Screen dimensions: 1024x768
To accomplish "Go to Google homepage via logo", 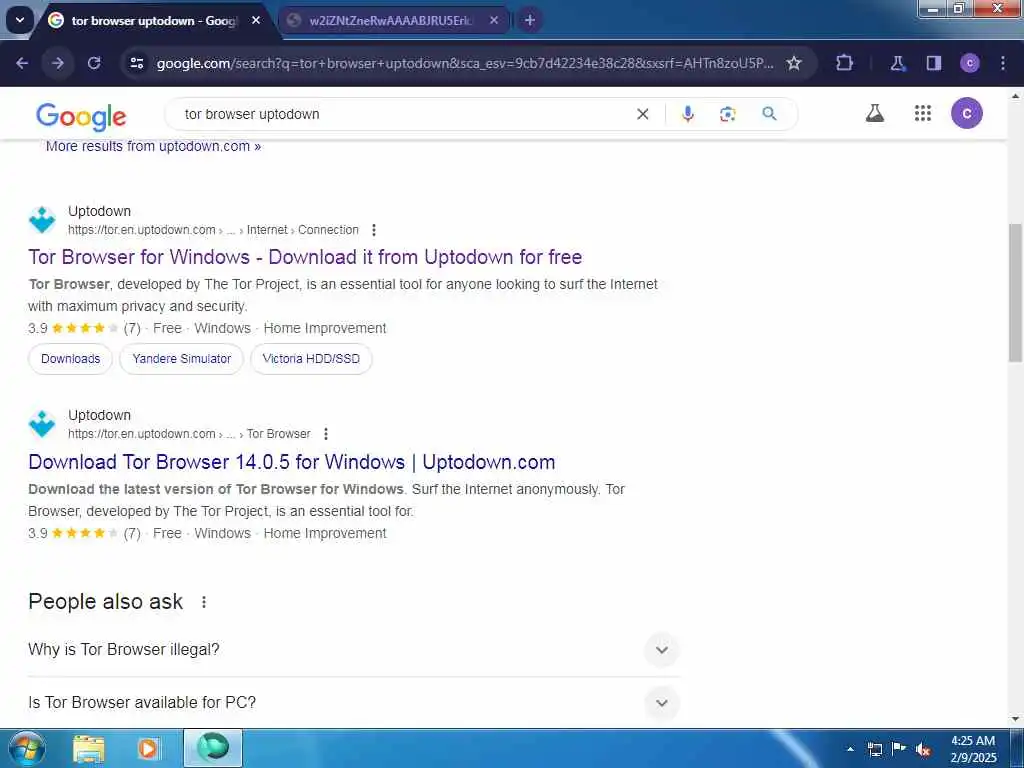I will coord(81,116).
